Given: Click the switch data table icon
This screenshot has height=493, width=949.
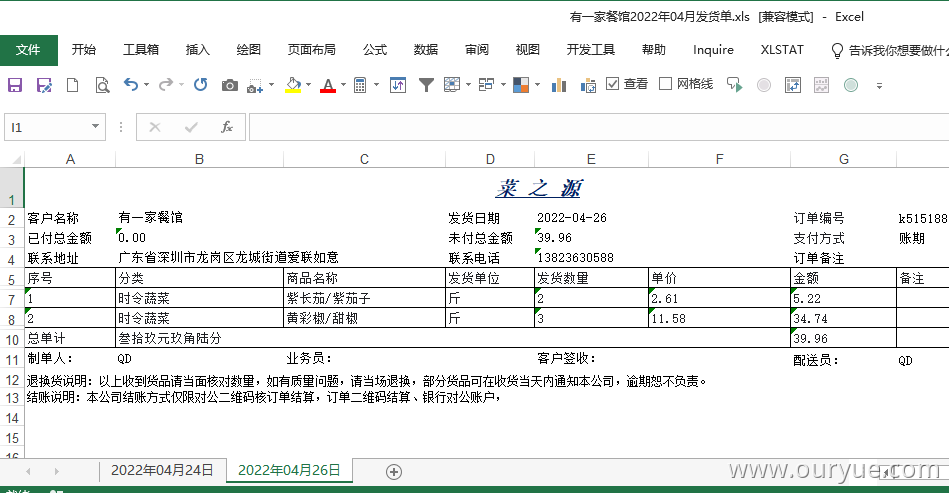Looking at the screenshot, I should tap(793, 85).
